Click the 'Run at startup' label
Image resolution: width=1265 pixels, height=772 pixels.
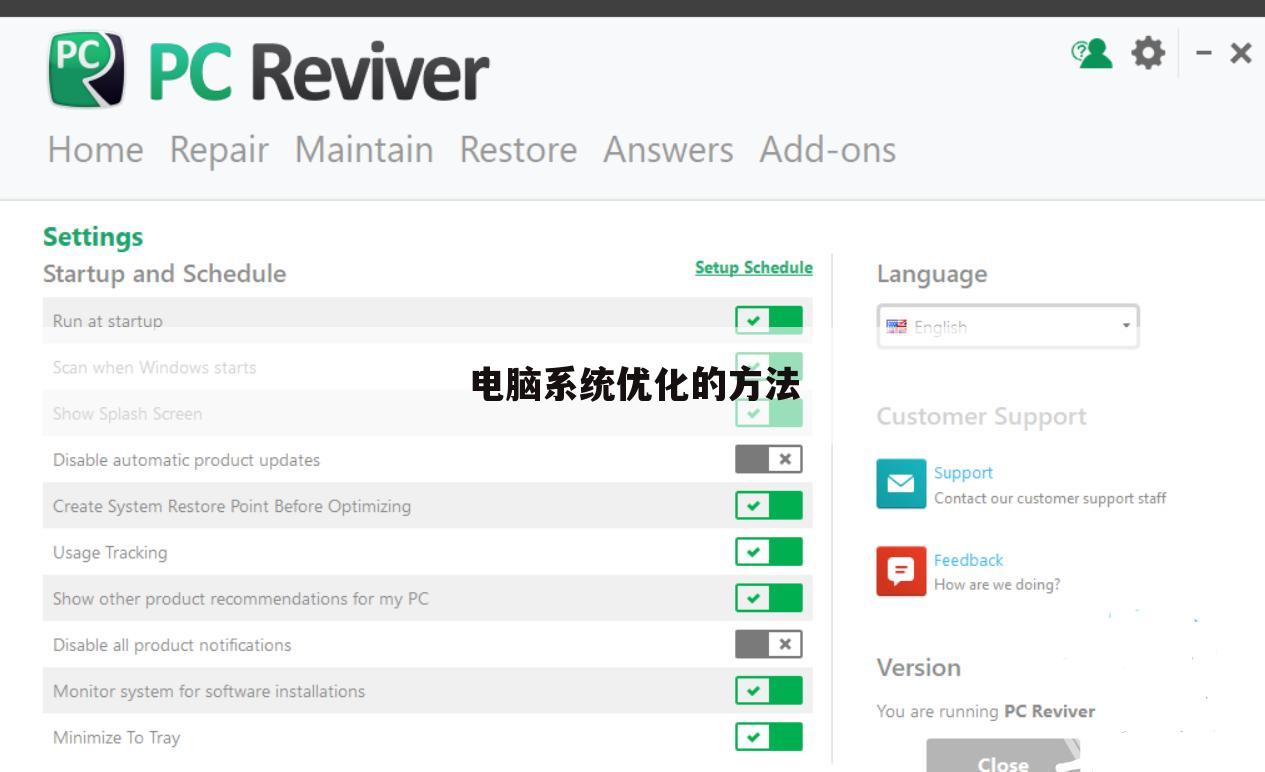[108, 321]
